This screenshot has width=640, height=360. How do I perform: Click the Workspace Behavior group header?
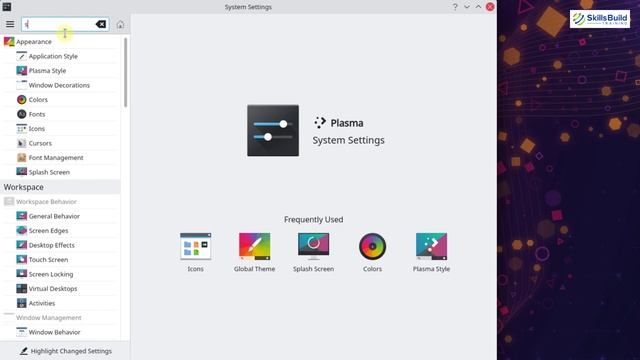60,202
